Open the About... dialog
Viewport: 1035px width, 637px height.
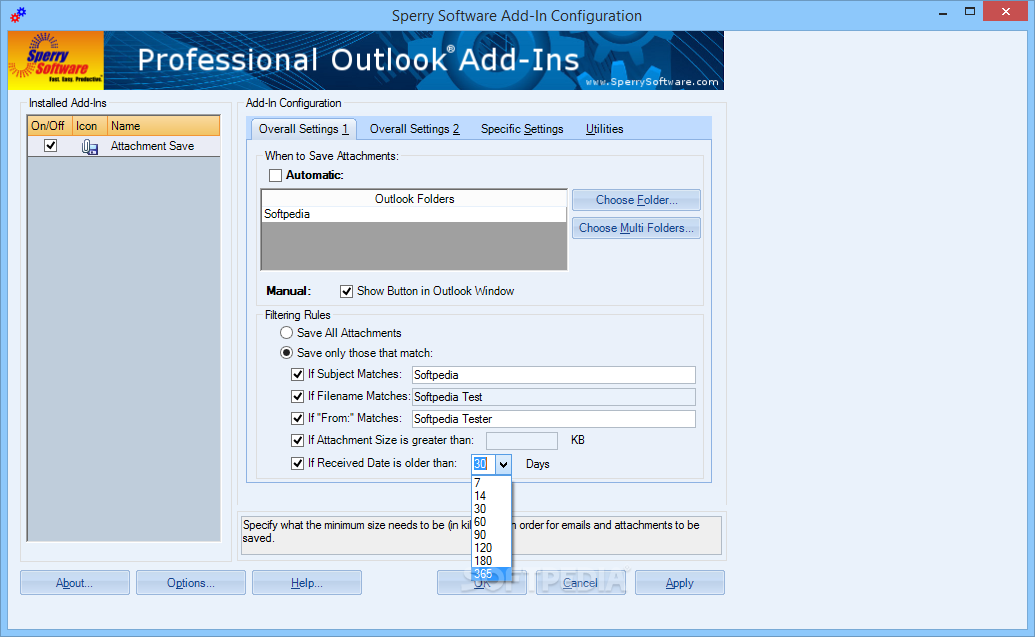75,583
